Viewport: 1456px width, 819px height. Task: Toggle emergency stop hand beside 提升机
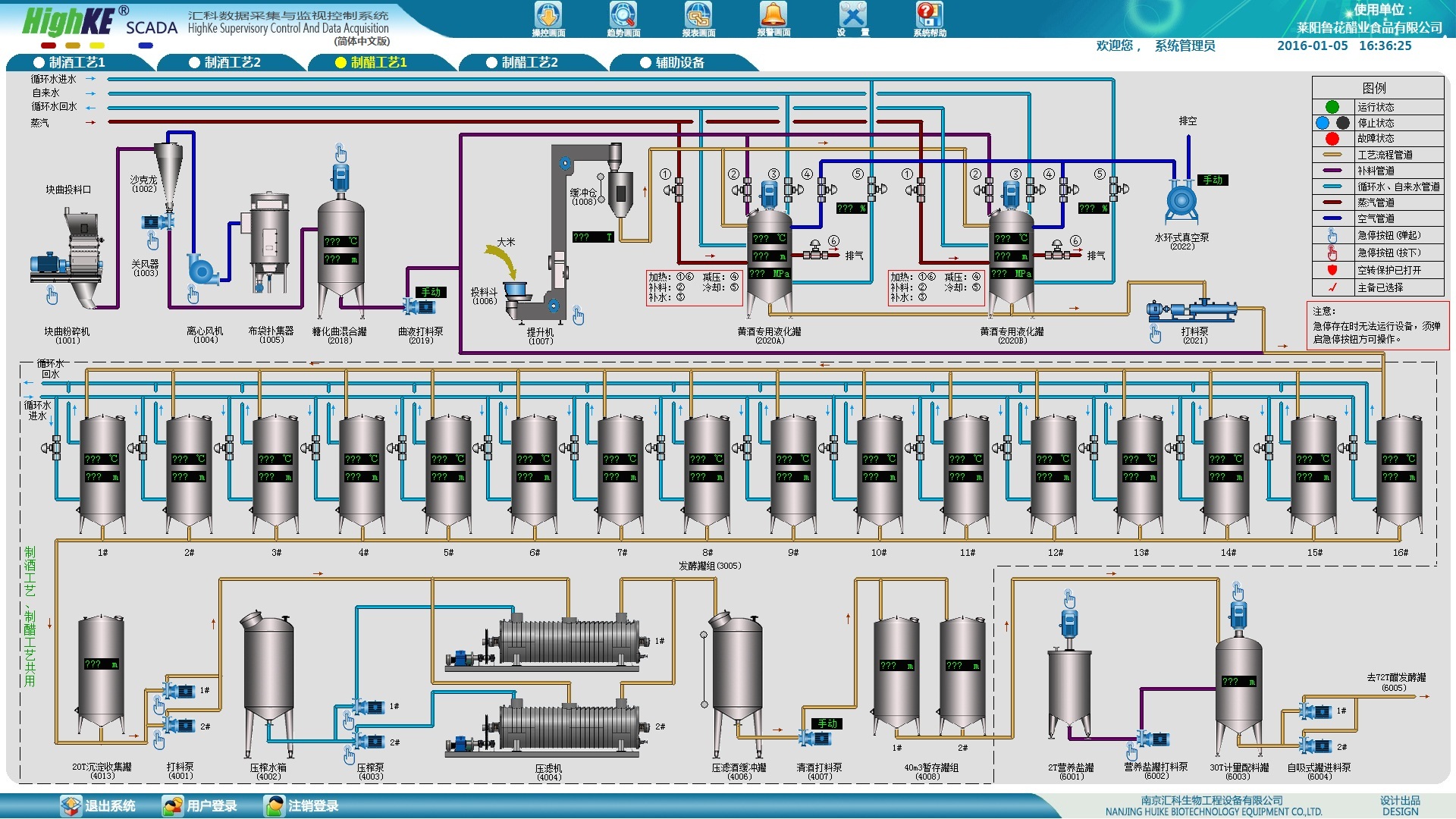coord(579,315)
